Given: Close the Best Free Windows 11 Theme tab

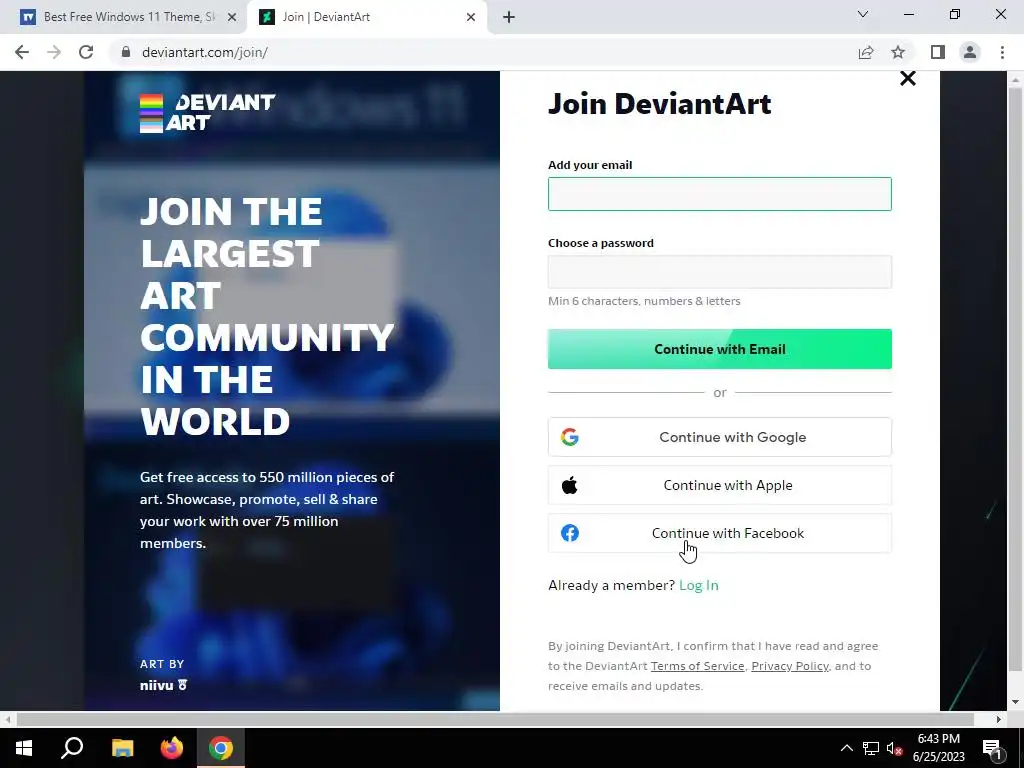Looking at the screenshot, I should [x=232, y=17].
